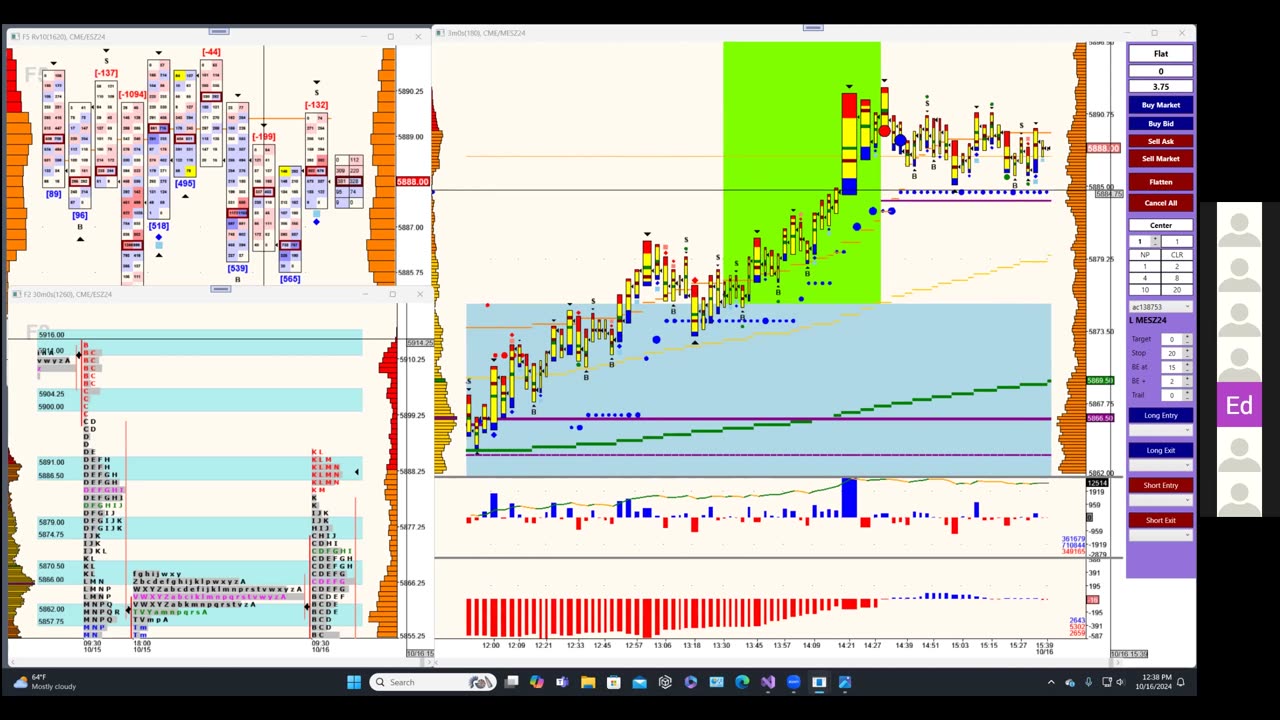
Task: Open the account ac138753 dropdown
Action: click(x=1160, y=306)
